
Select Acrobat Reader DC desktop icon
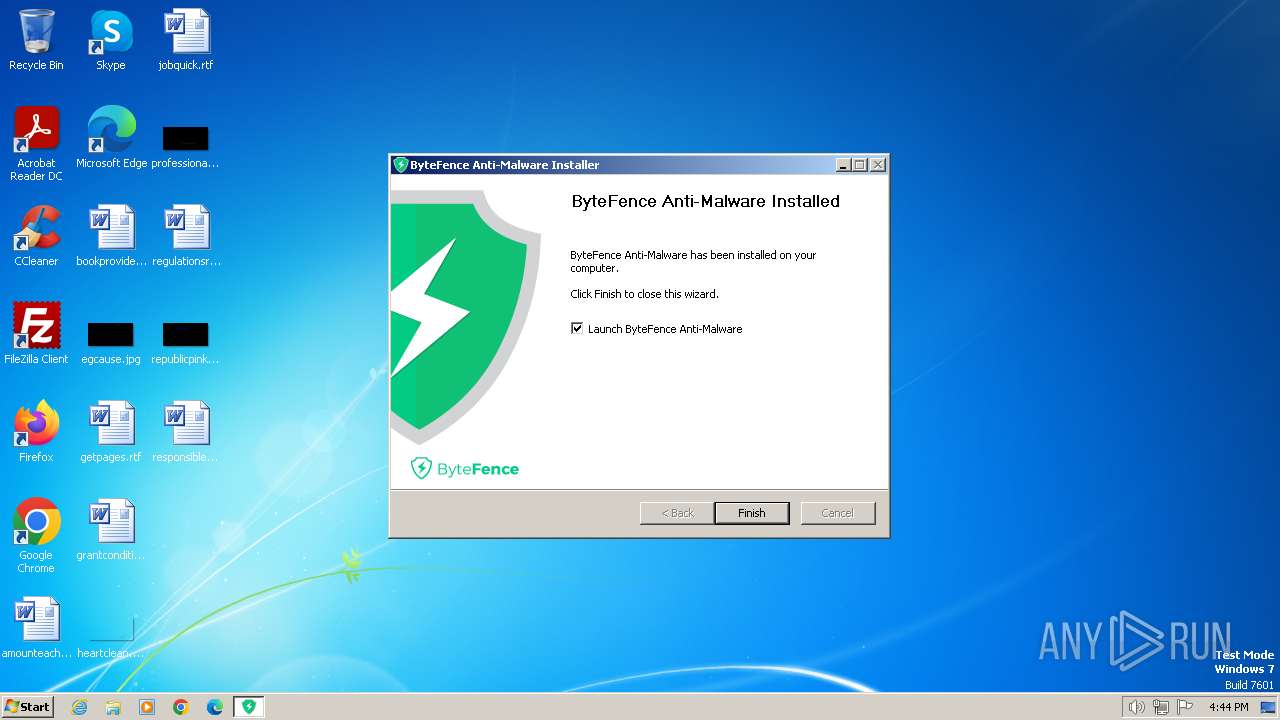pyautogui.click(x=36, y=144)
